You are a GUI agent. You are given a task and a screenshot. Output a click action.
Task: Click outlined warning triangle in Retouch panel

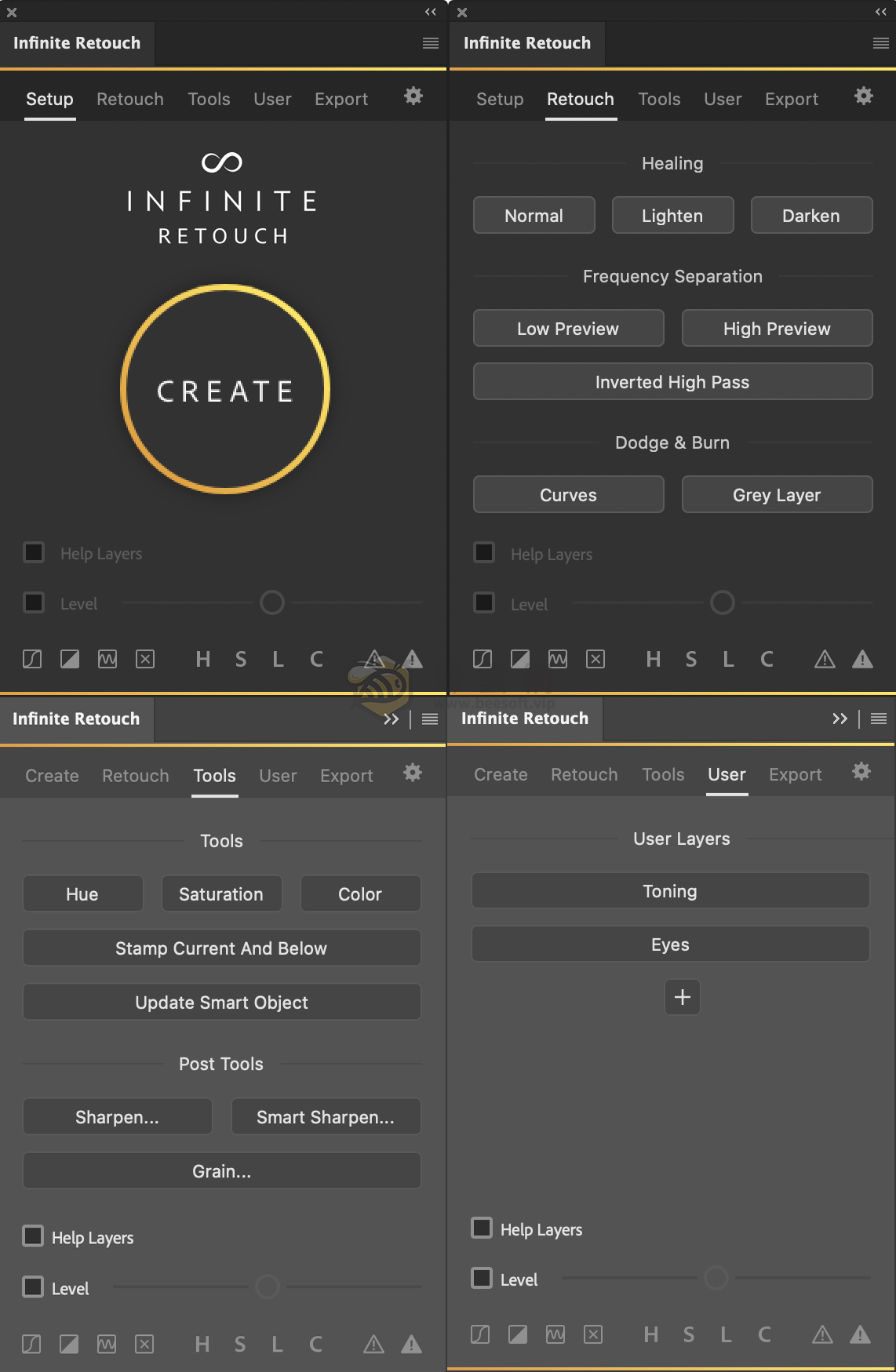825,659
